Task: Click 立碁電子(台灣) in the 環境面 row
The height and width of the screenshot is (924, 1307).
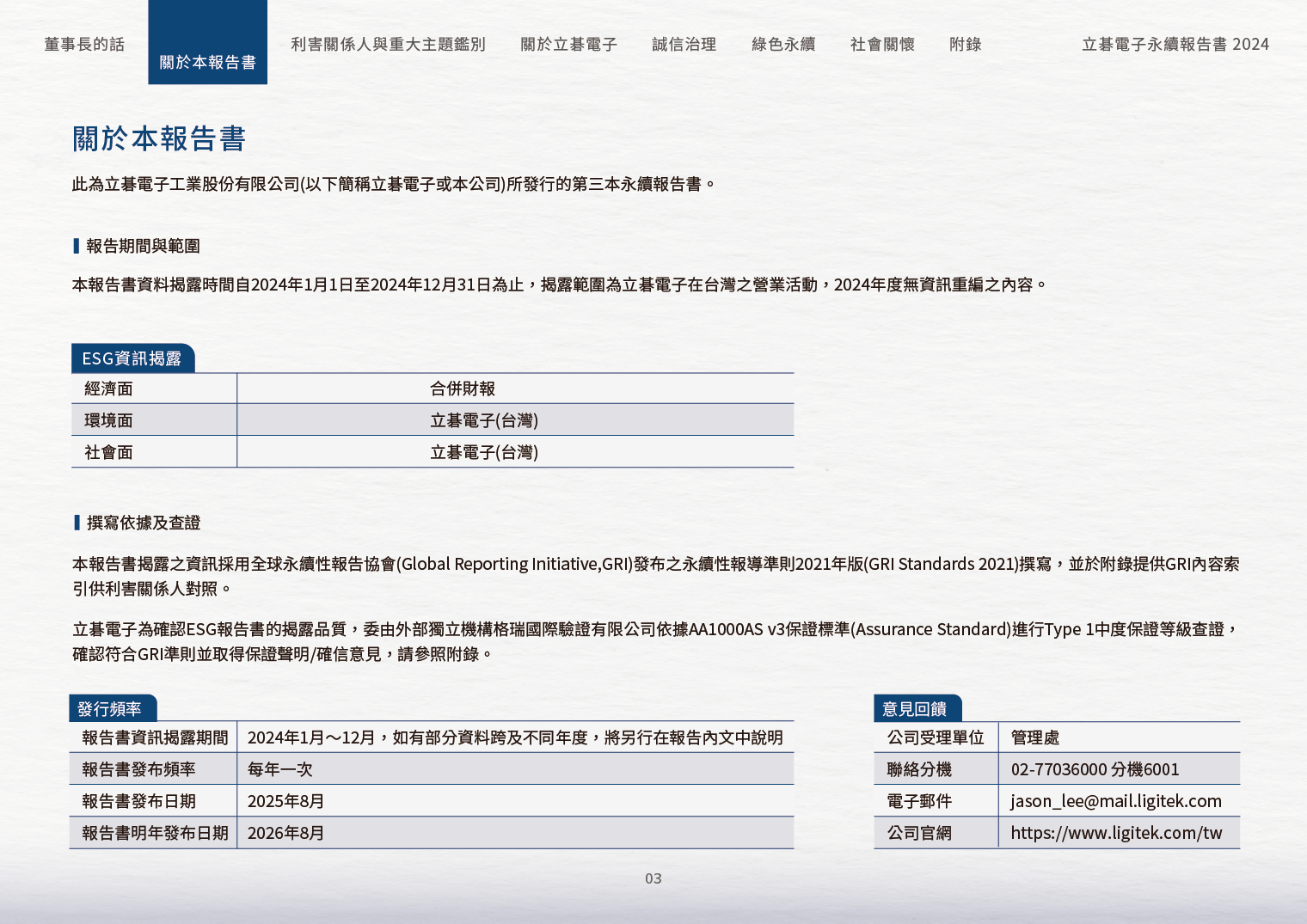Action: click(x=484, y=420)
